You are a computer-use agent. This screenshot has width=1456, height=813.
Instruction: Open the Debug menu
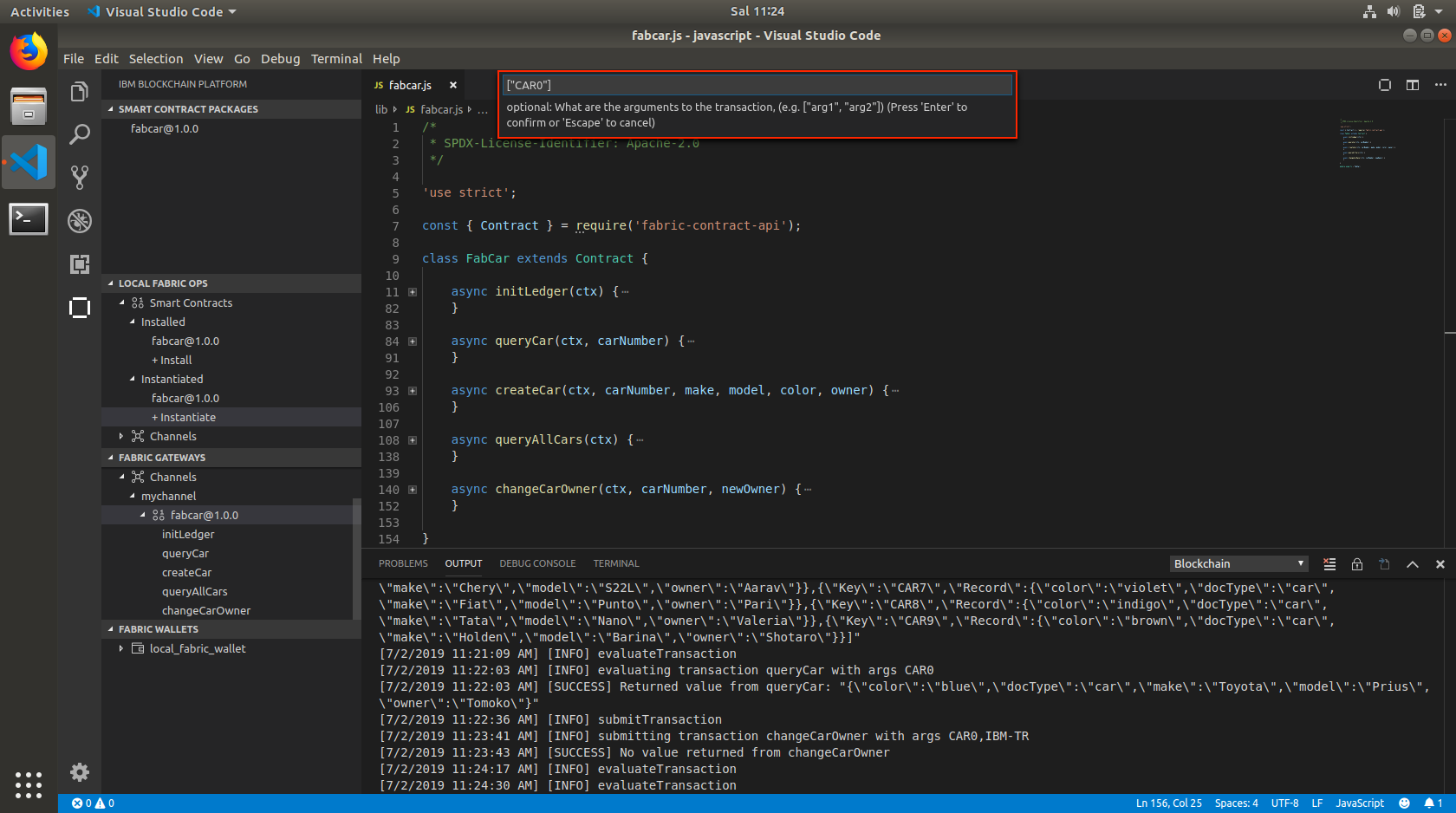tap(280, 59)
